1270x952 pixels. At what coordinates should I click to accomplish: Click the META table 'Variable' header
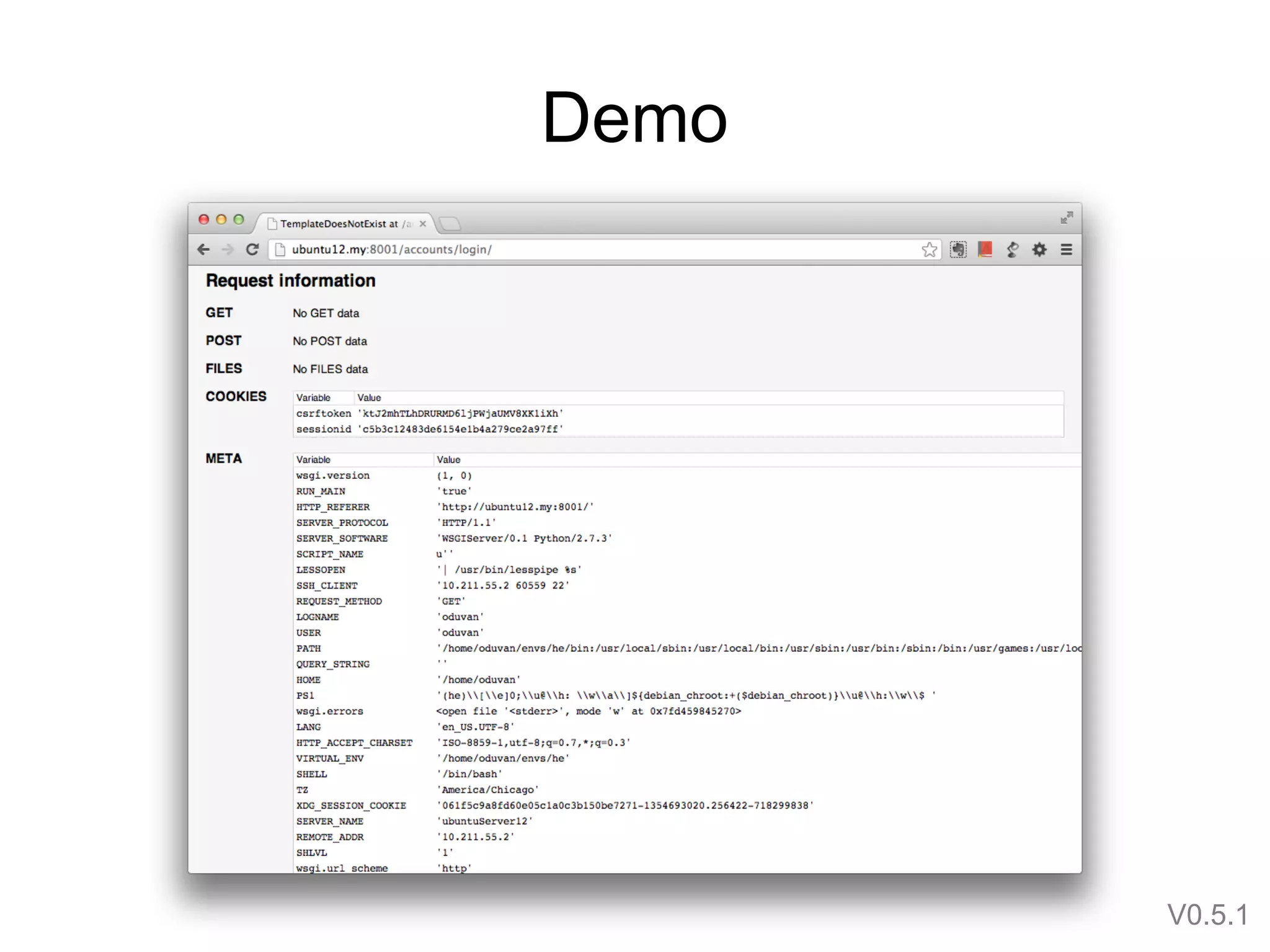313,460
